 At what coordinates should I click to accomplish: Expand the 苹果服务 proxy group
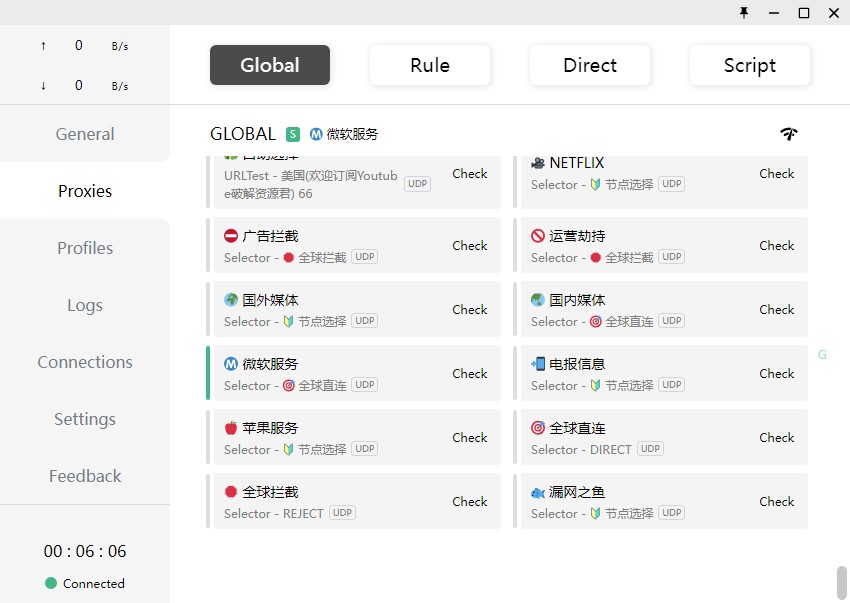coord(357,437)
